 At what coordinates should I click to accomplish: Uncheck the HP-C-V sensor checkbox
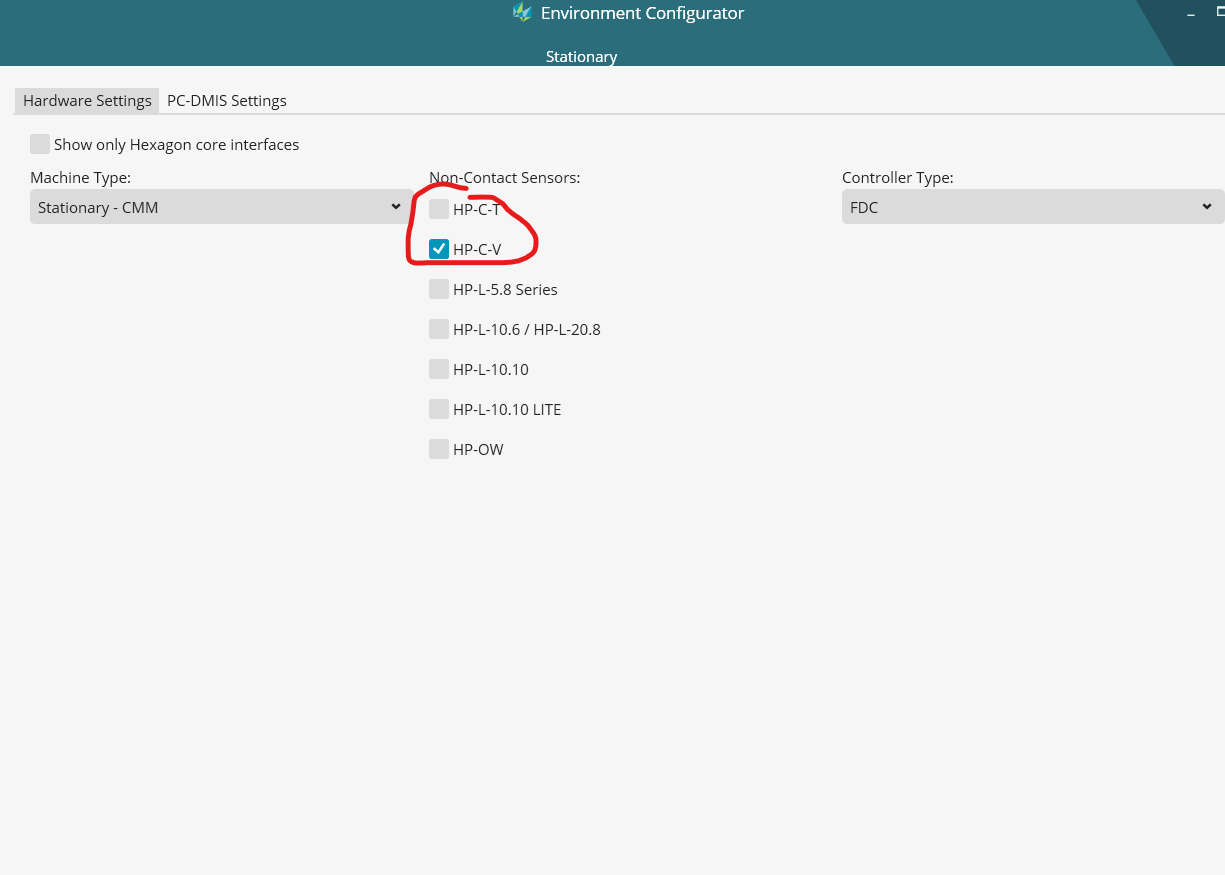coord(439,249)
